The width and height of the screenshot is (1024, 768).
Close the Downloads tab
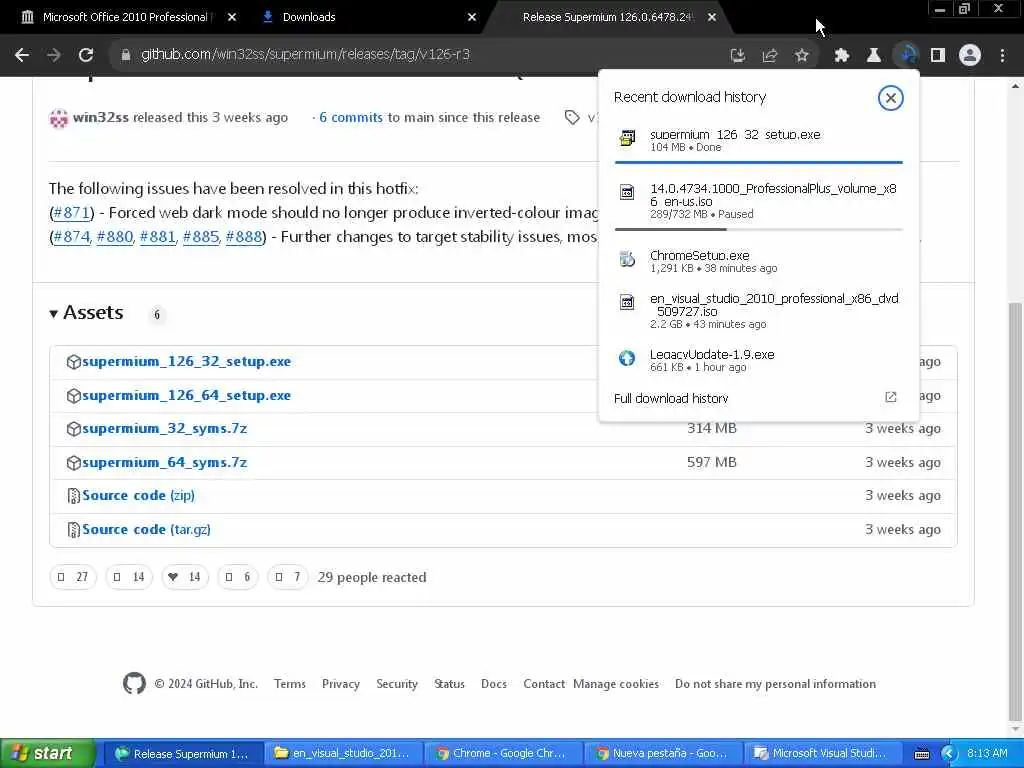pyautogui.click(x=472, y=18)
